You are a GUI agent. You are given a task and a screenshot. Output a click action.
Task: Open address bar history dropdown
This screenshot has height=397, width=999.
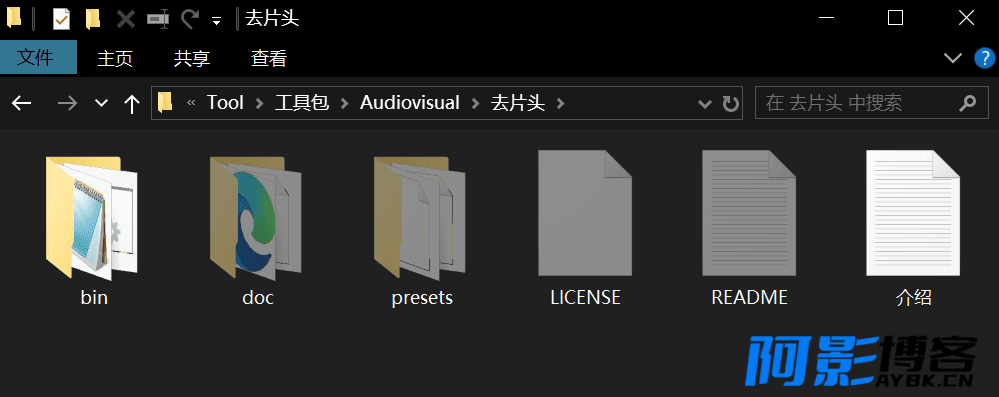pyautogui.click(x=705, y=104)
